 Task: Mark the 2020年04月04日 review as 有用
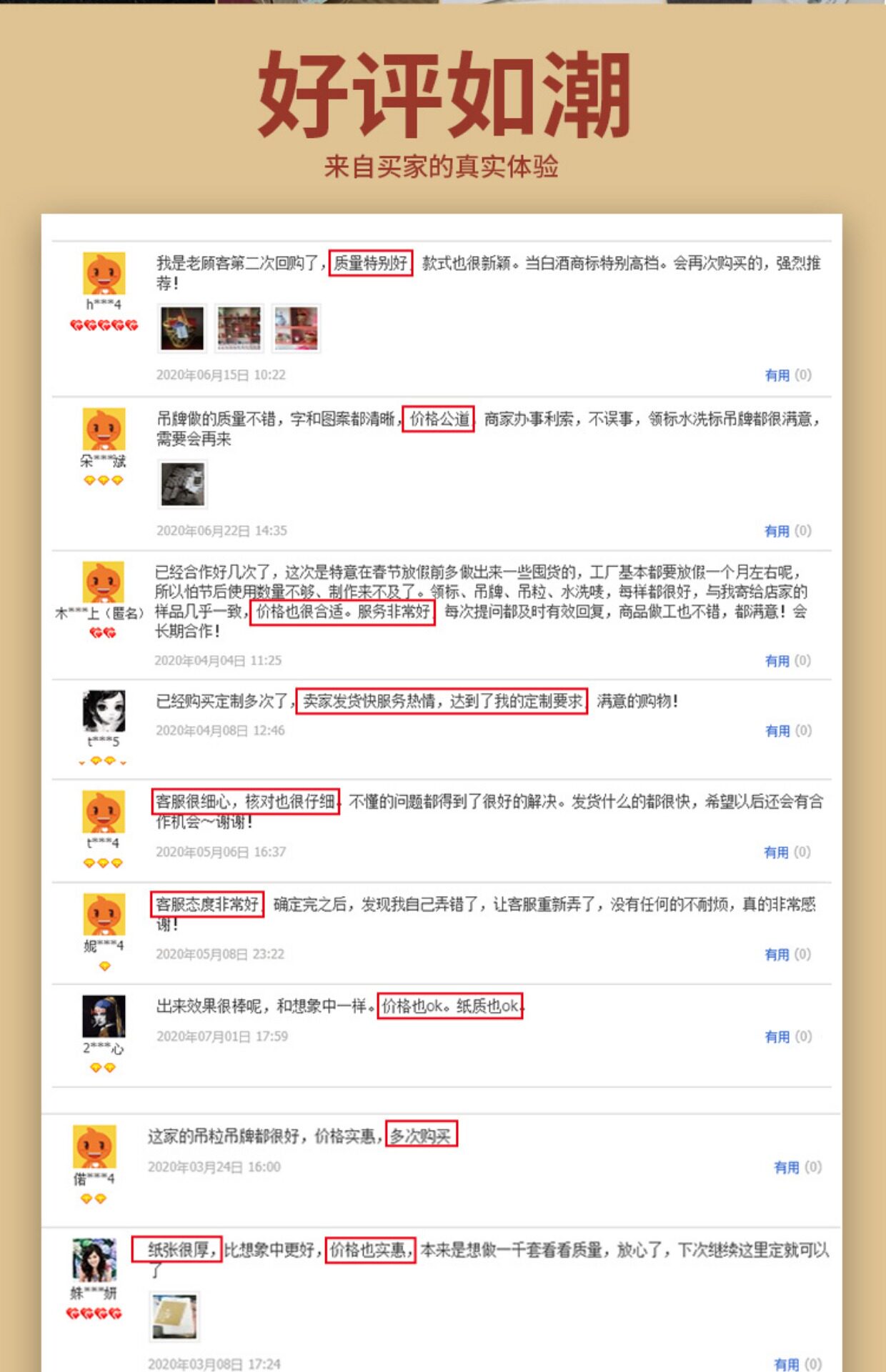(x=777, y=661)
